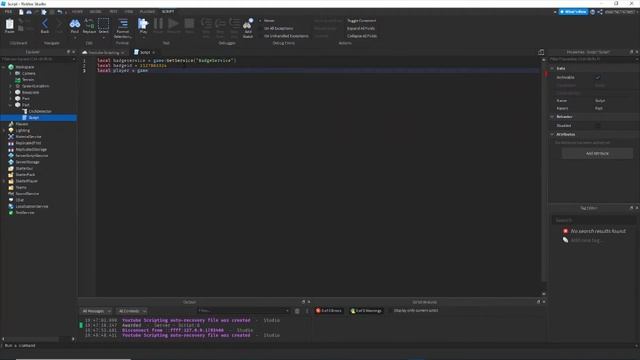Expand the Camera tree node
The height and width of the screenshot is (360, 640).
tap(11, 73)
